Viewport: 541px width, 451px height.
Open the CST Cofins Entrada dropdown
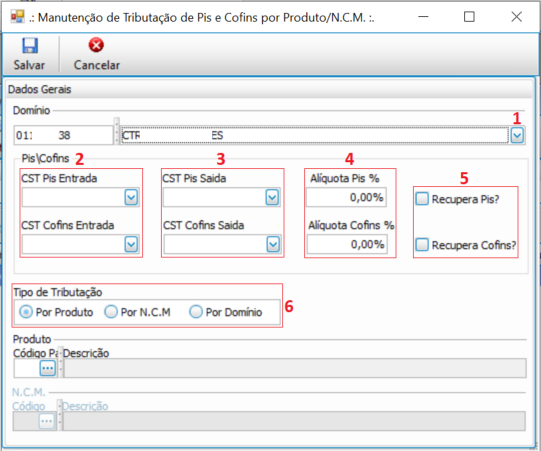pyautogui.click(x=131, y=245)
